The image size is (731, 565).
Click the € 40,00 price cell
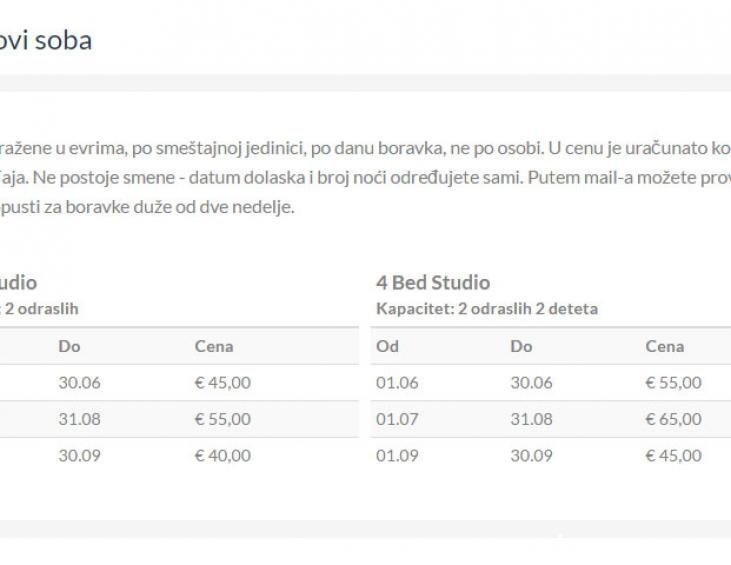coord(223,455)
